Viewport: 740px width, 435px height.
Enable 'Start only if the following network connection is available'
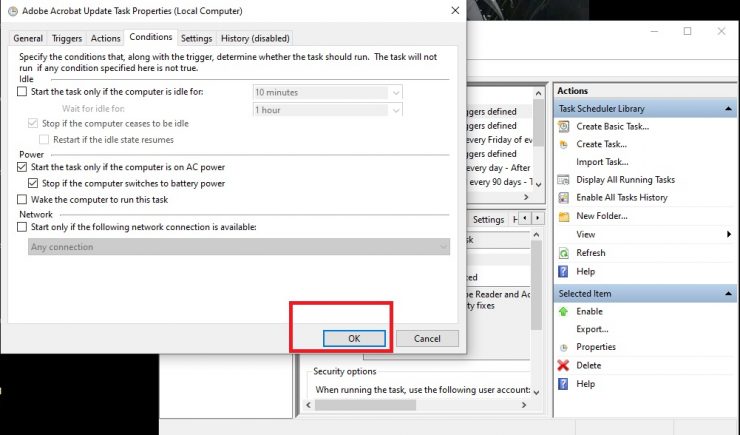point(22,227)
